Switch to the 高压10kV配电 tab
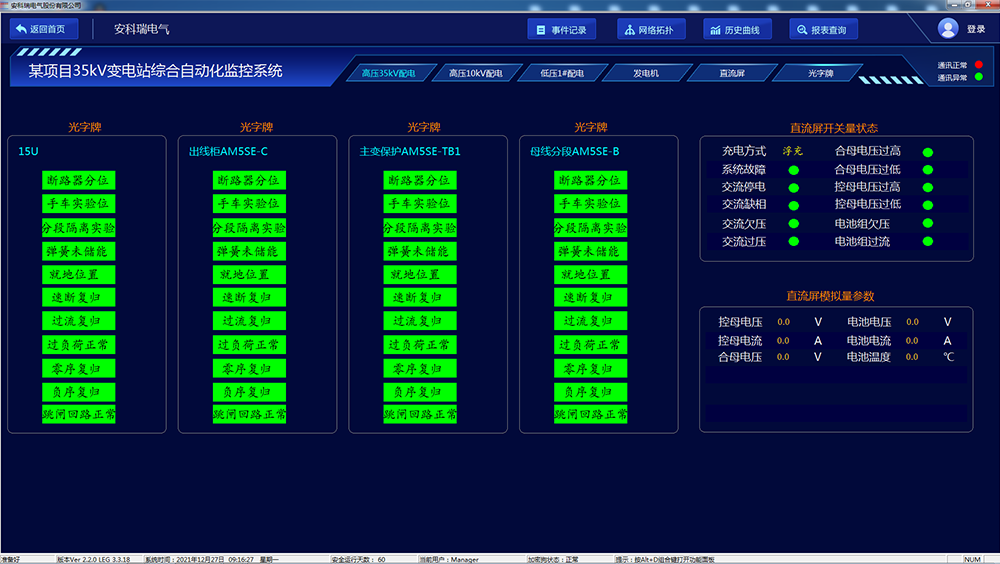 (x=475, y=73)
